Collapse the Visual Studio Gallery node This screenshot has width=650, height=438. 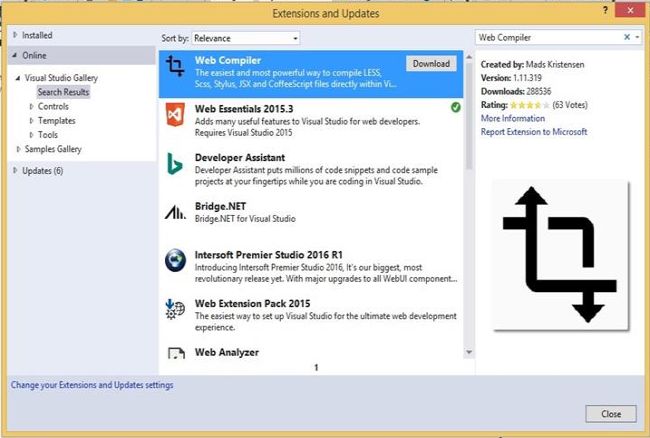[17, 77]
